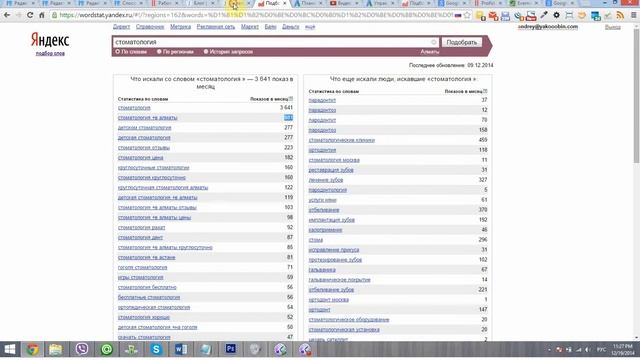Click the '3 641' impressions value
Screen dimensions: 640x360
[x=287, y=108]
